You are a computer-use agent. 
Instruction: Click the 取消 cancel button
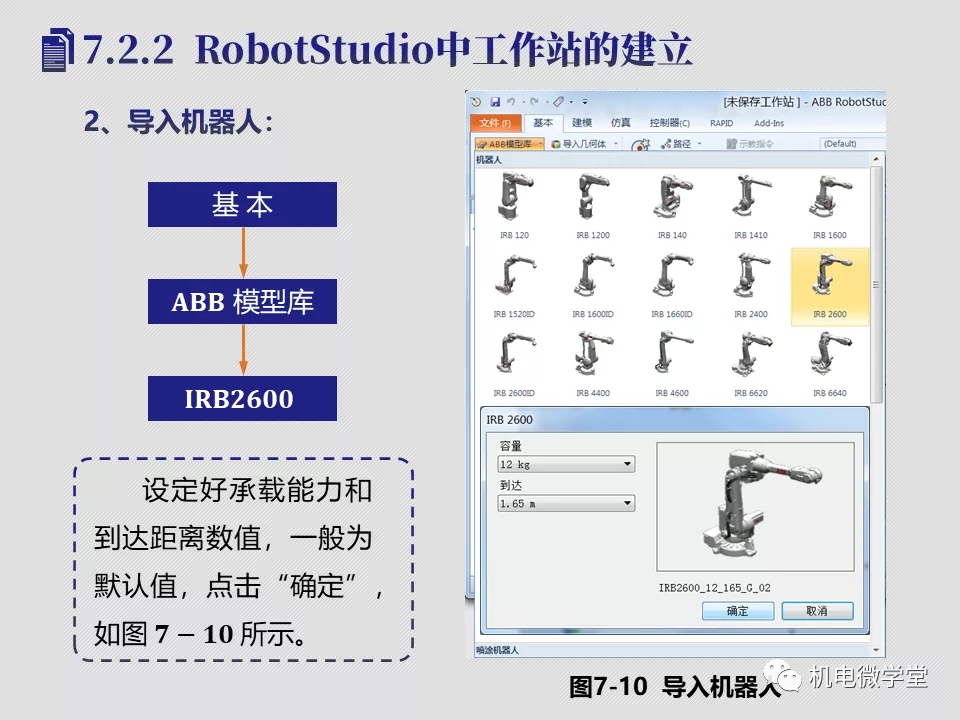[817, 610]
